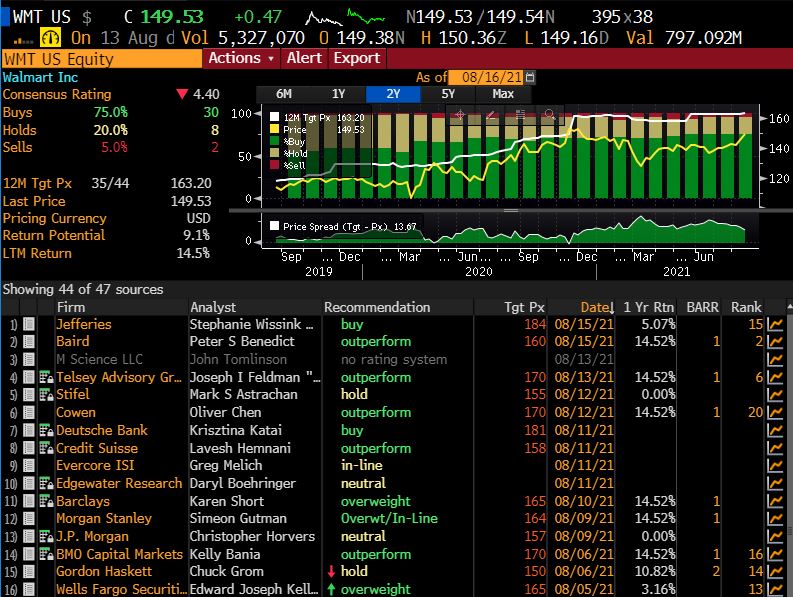Click the crosshair tool icon on the chart toolbar
Viewport: 793px width, 597px height.
point(460,115)
